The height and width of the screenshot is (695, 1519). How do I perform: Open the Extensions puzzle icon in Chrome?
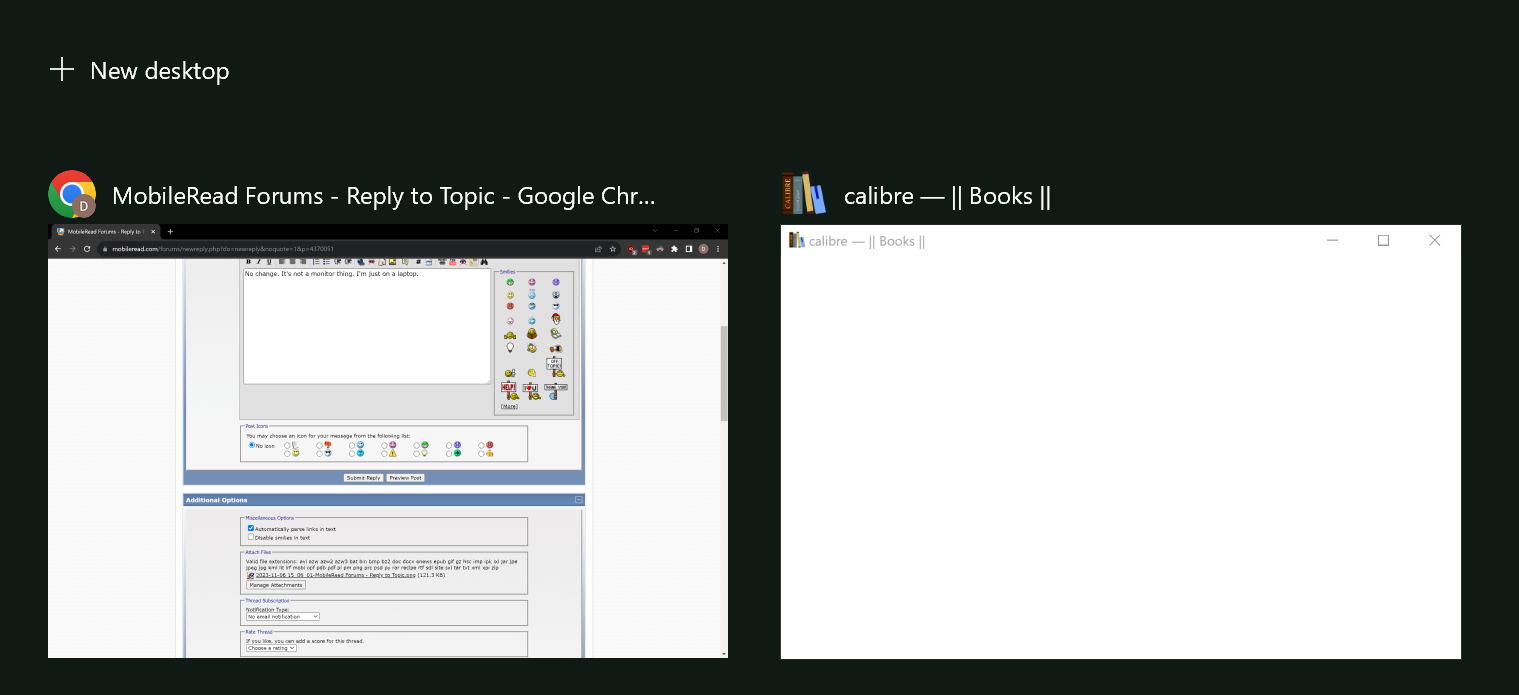674,249
